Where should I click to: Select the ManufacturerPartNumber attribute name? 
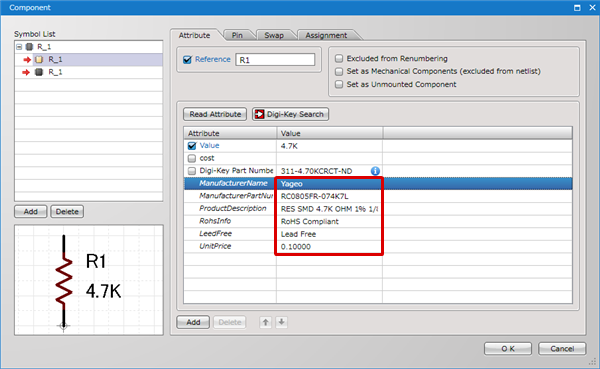click(236, 196)
